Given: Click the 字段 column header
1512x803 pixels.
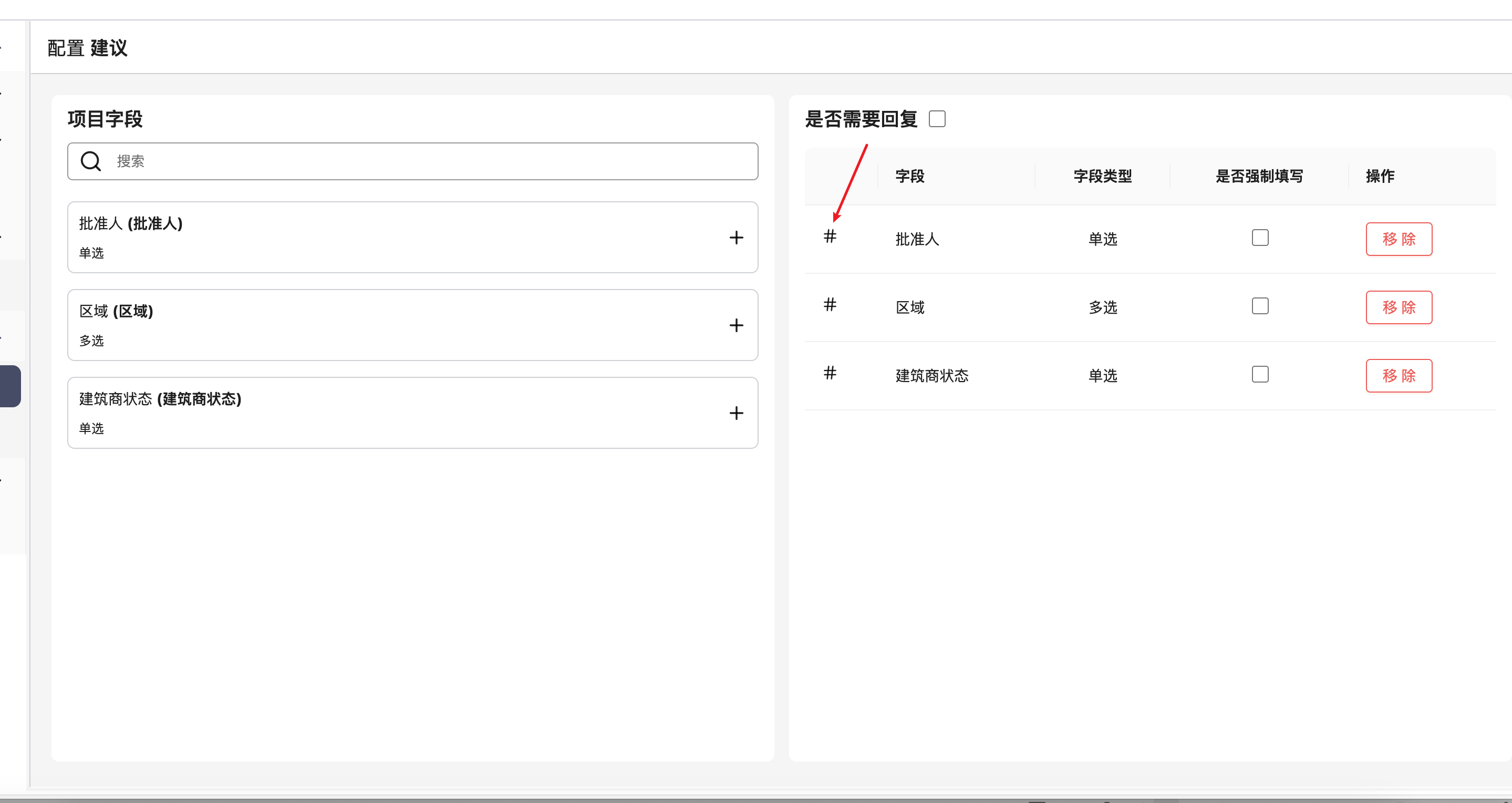Looking at the screenshot, I should [x=910, y=176].
